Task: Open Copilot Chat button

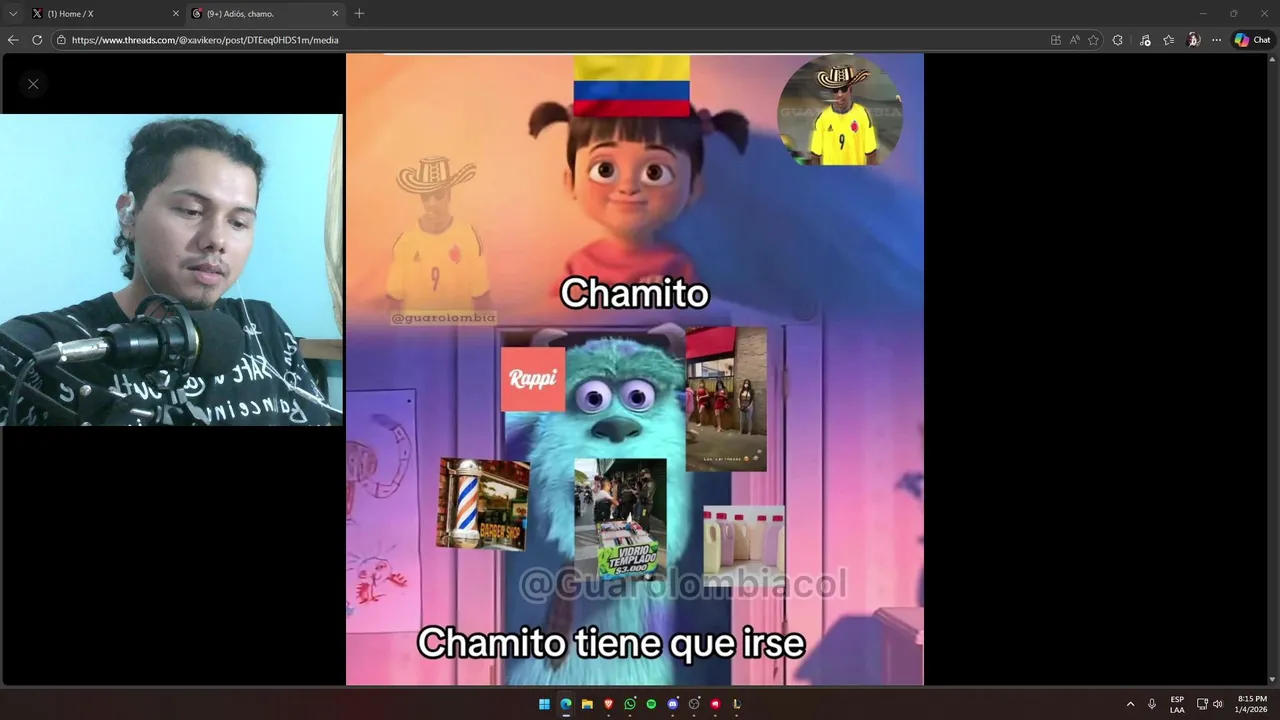Action: [x=1252, y=40]
